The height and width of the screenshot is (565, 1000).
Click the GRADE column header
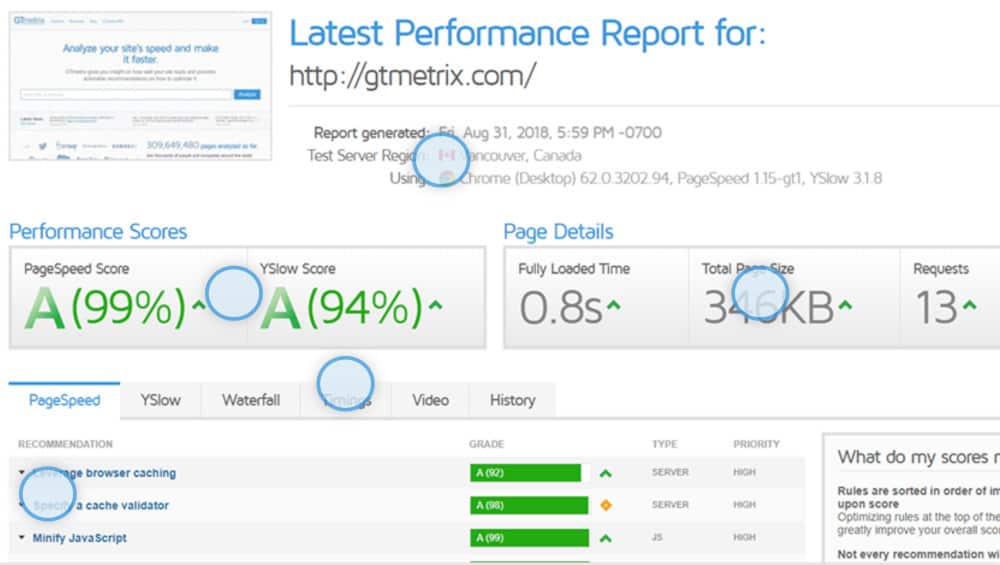point(486,444)
